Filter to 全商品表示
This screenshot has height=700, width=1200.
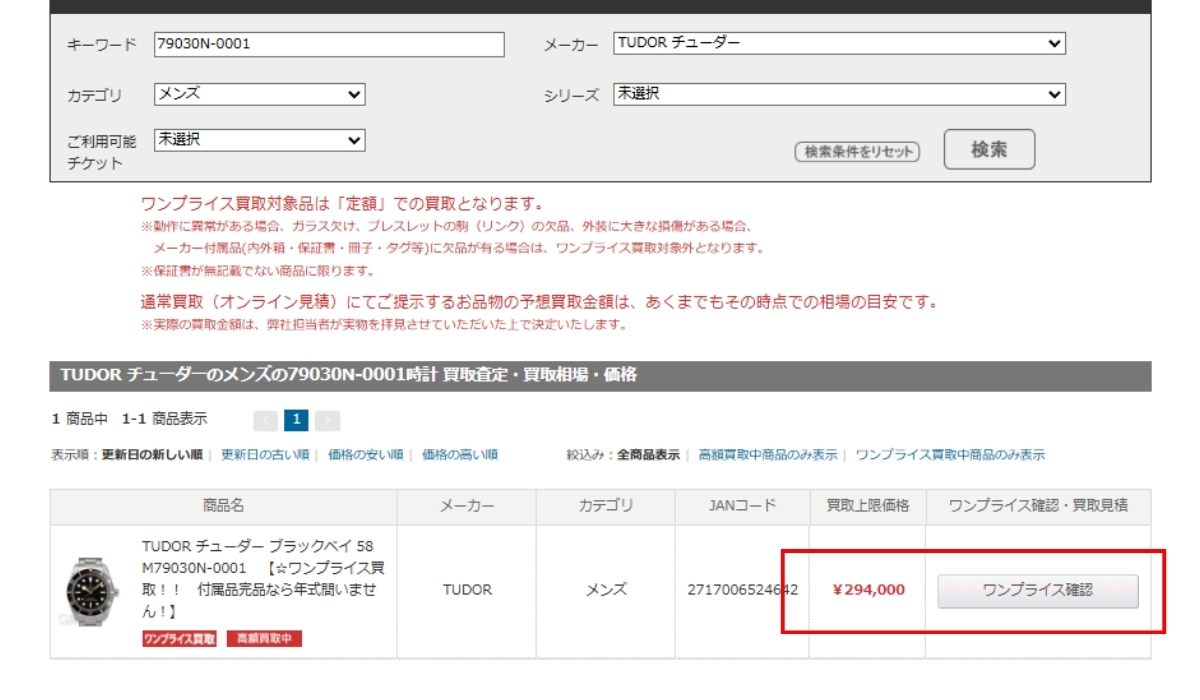click(x=648, y=455)
